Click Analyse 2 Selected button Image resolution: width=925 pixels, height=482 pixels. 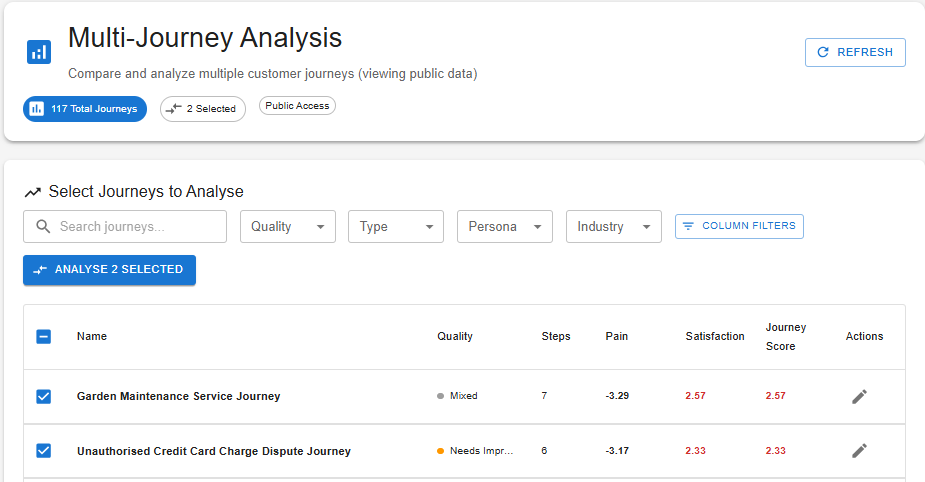coord(109,270)
